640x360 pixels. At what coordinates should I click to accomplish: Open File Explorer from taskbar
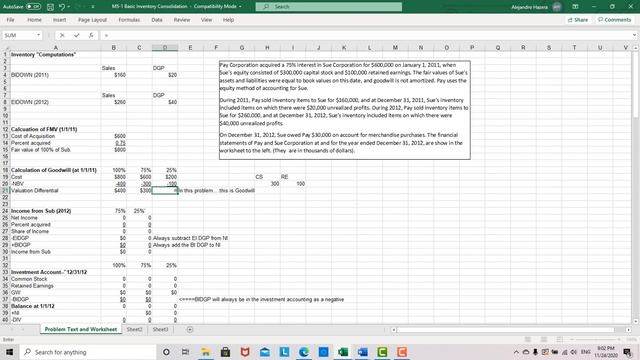coord(205,352)
